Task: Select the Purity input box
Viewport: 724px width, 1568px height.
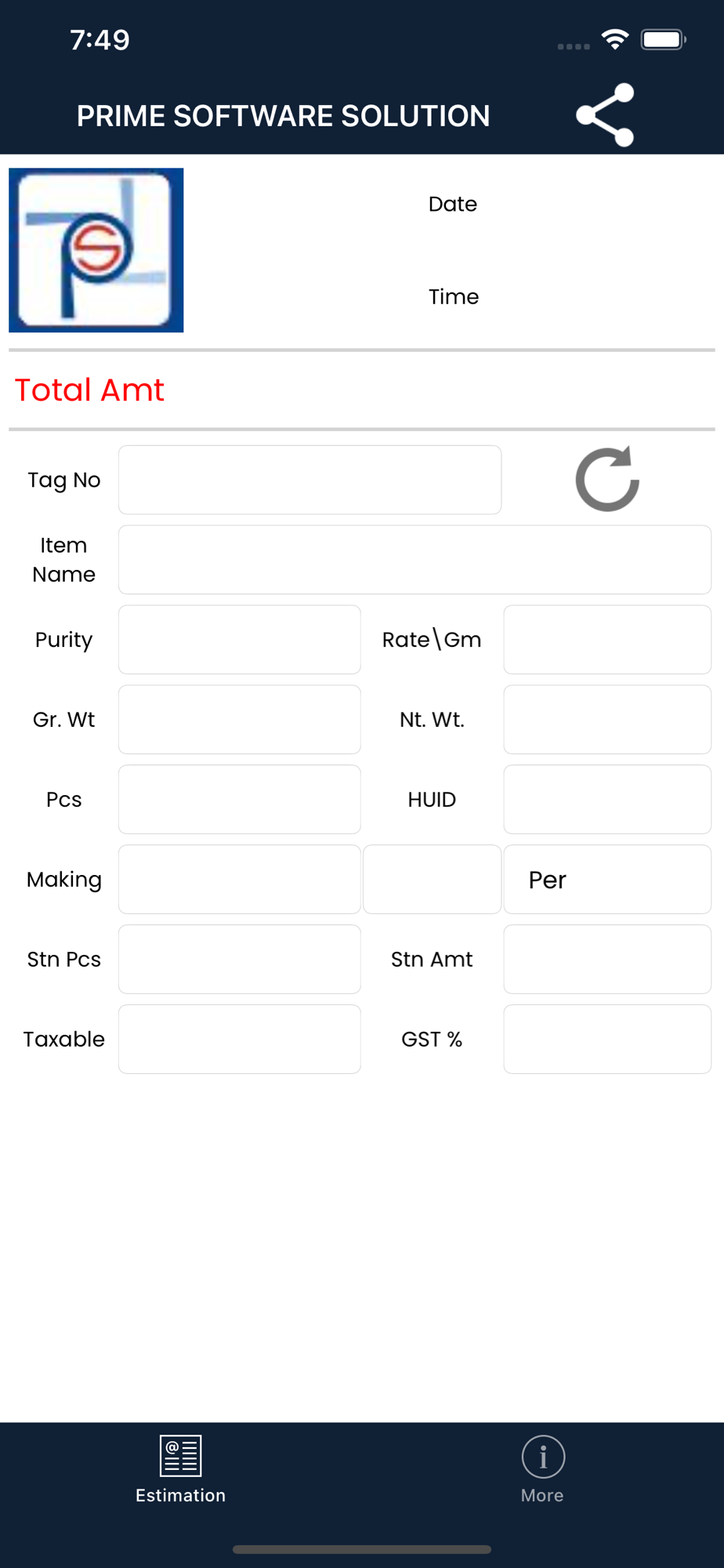Action: pos(240,640)
